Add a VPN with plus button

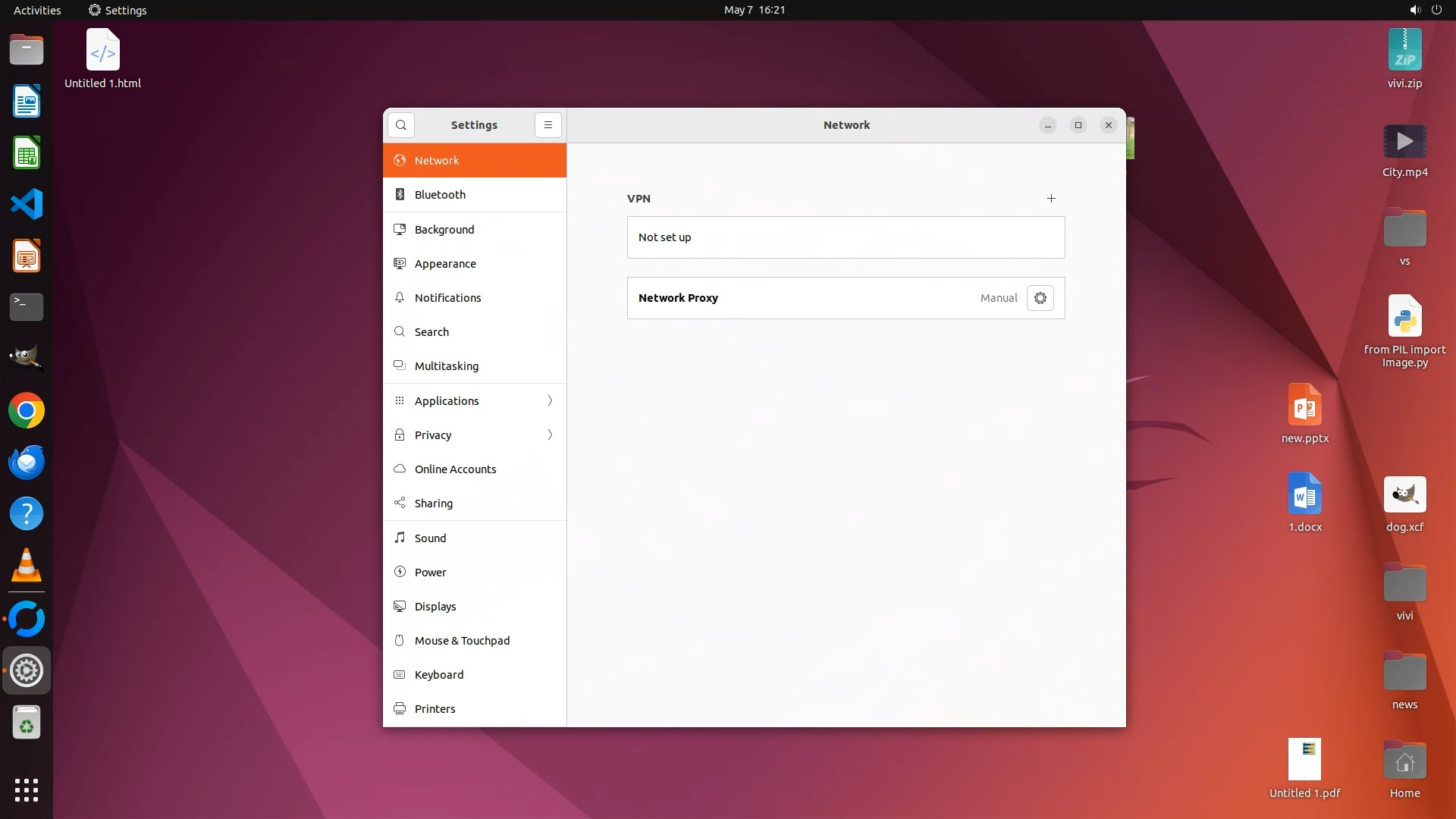point(1051,199)
